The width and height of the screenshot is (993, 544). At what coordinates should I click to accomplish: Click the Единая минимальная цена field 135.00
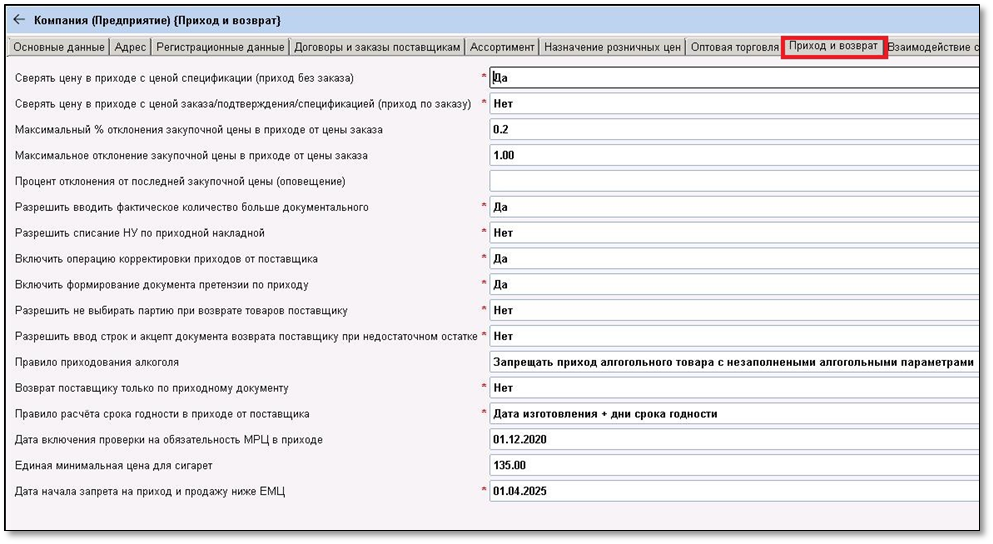733,465
